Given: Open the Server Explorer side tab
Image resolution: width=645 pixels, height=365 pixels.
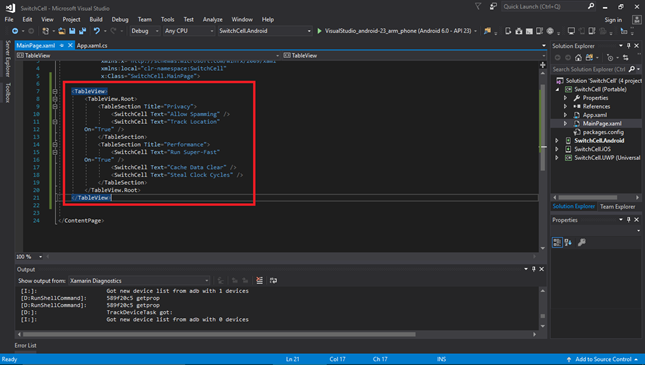Looking at the screenshot, I should pyautogui.click(x=7, y=58).
